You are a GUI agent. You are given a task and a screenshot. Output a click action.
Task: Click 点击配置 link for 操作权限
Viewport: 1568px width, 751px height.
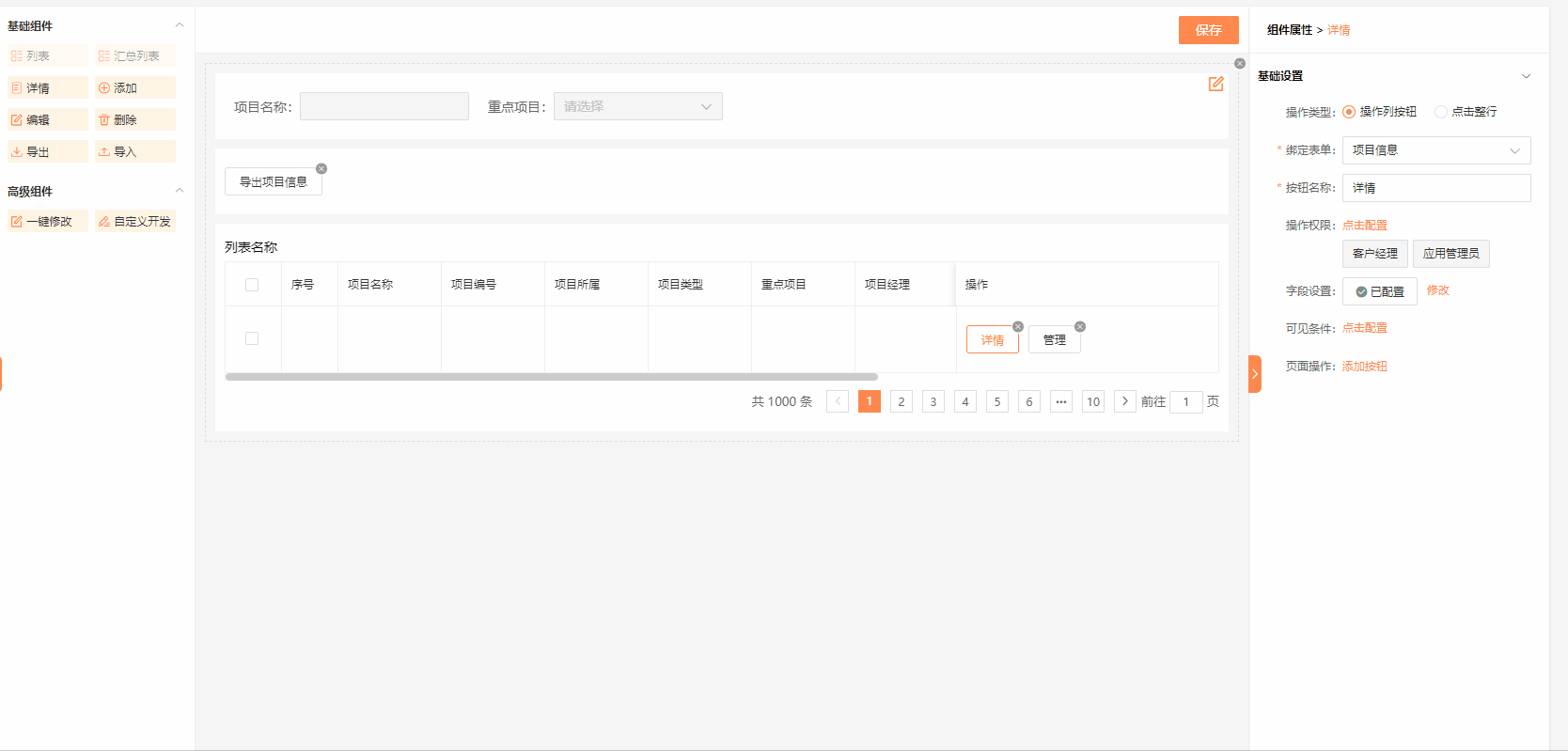click(1365, 226)
